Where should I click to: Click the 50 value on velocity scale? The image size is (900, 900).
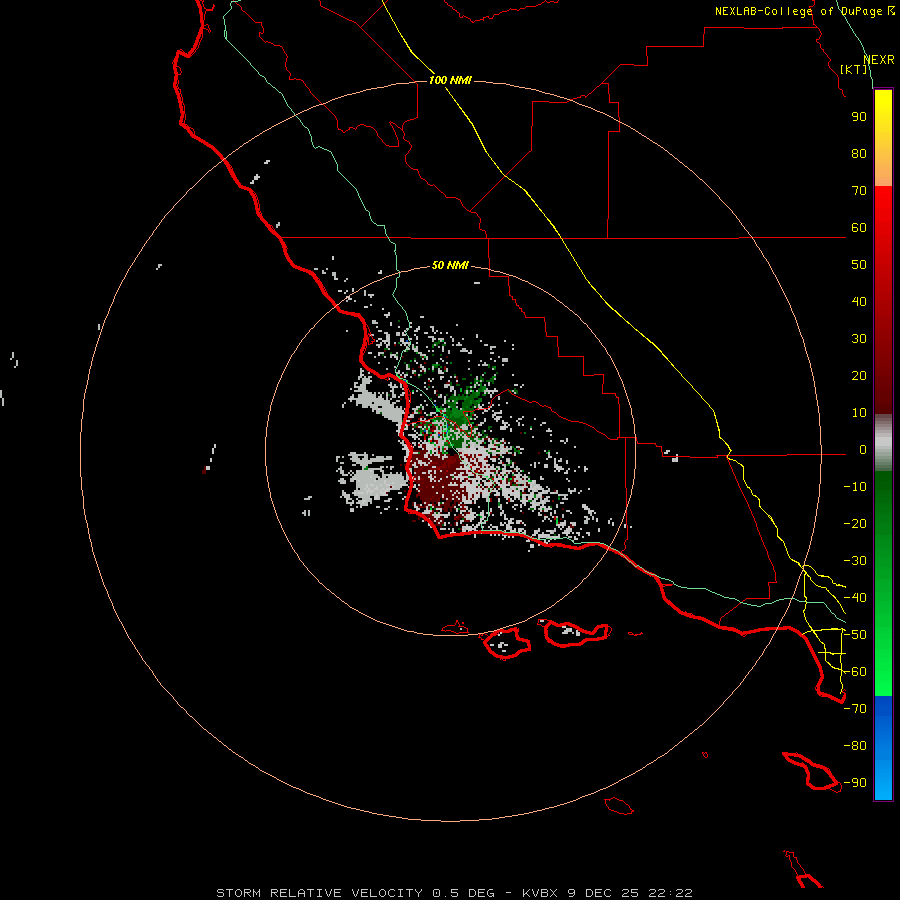859,265
